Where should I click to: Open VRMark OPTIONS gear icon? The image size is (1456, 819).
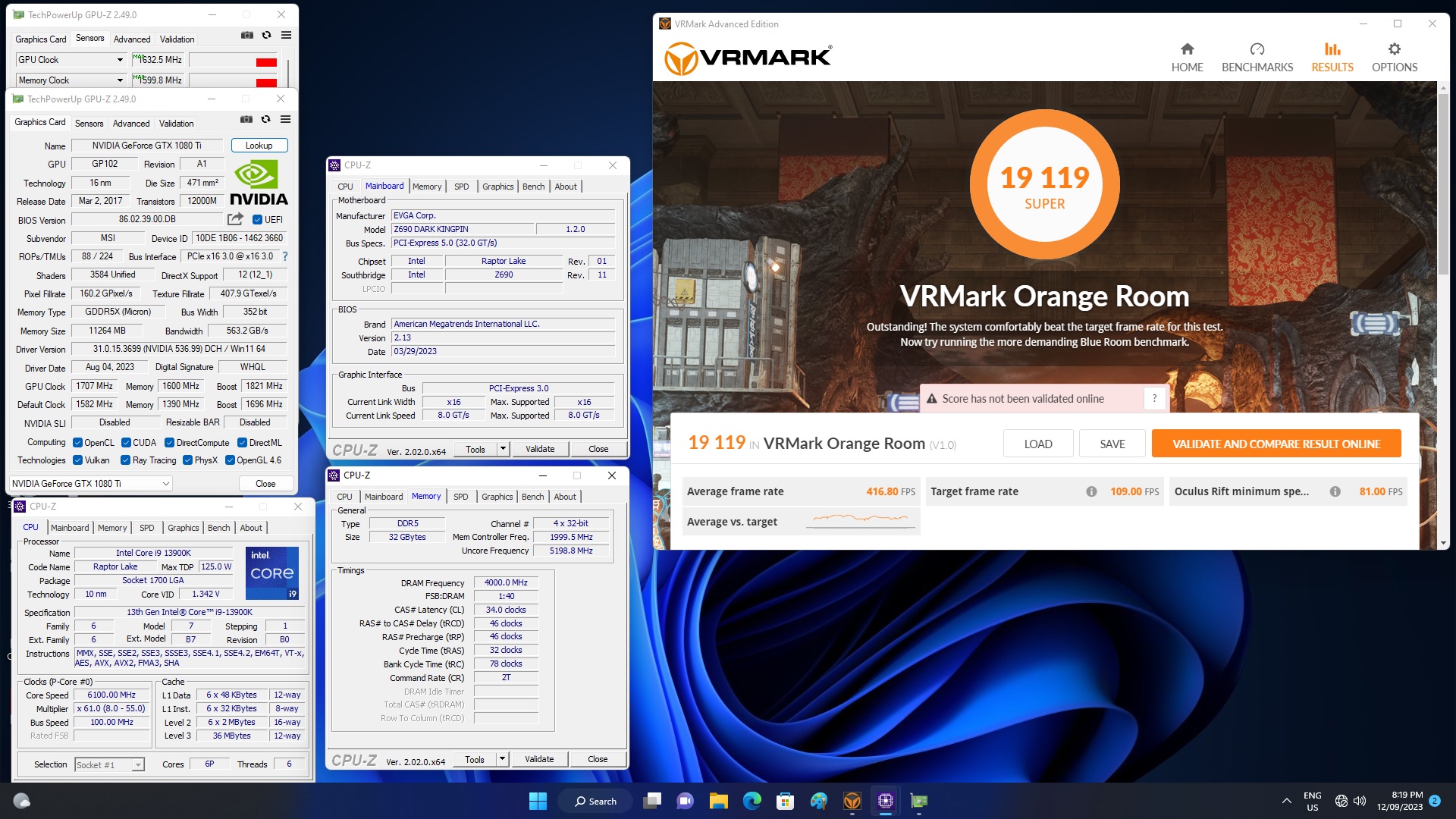click(1394, 49)
